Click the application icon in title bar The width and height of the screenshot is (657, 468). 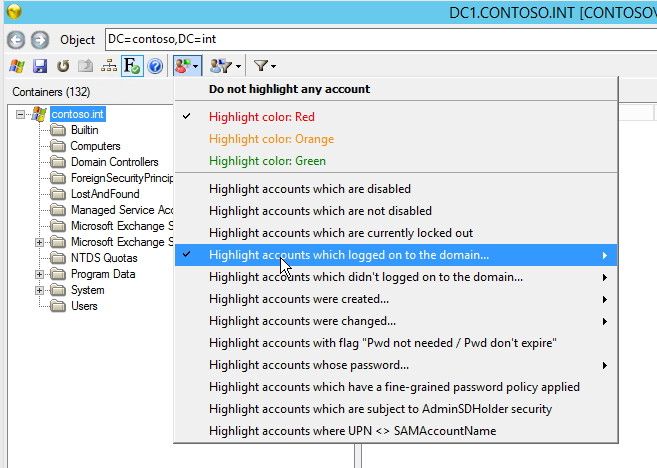coord(14,11)
